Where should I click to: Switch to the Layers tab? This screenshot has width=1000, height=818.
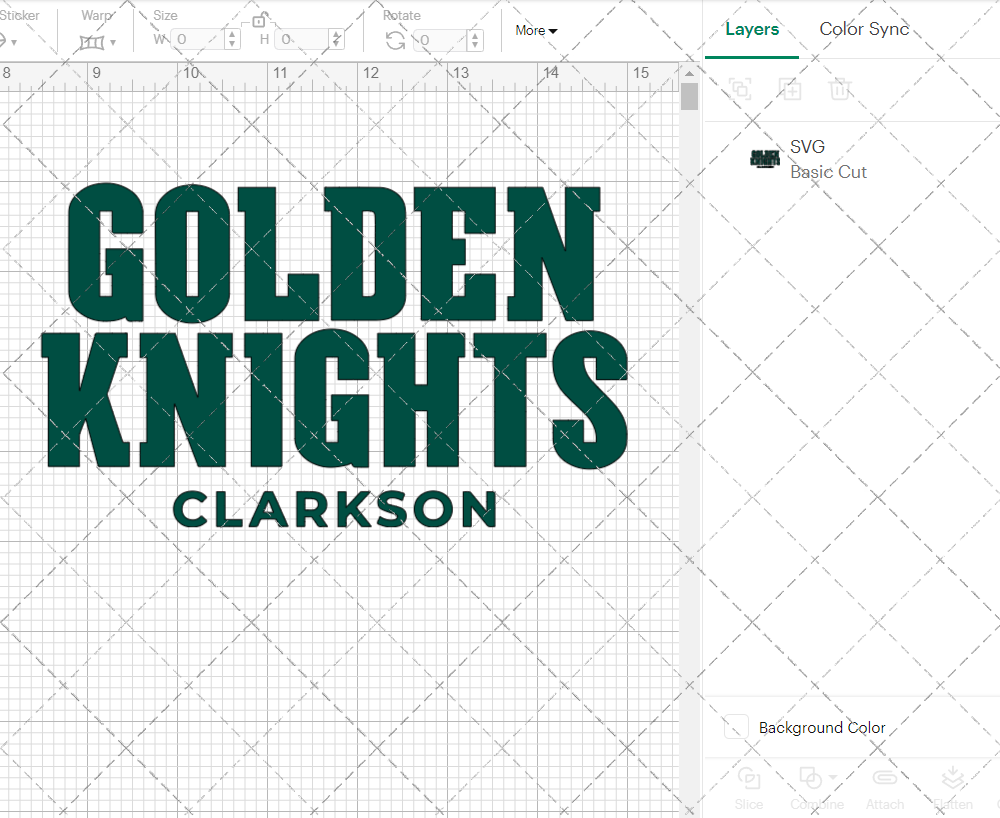point(752,29)
